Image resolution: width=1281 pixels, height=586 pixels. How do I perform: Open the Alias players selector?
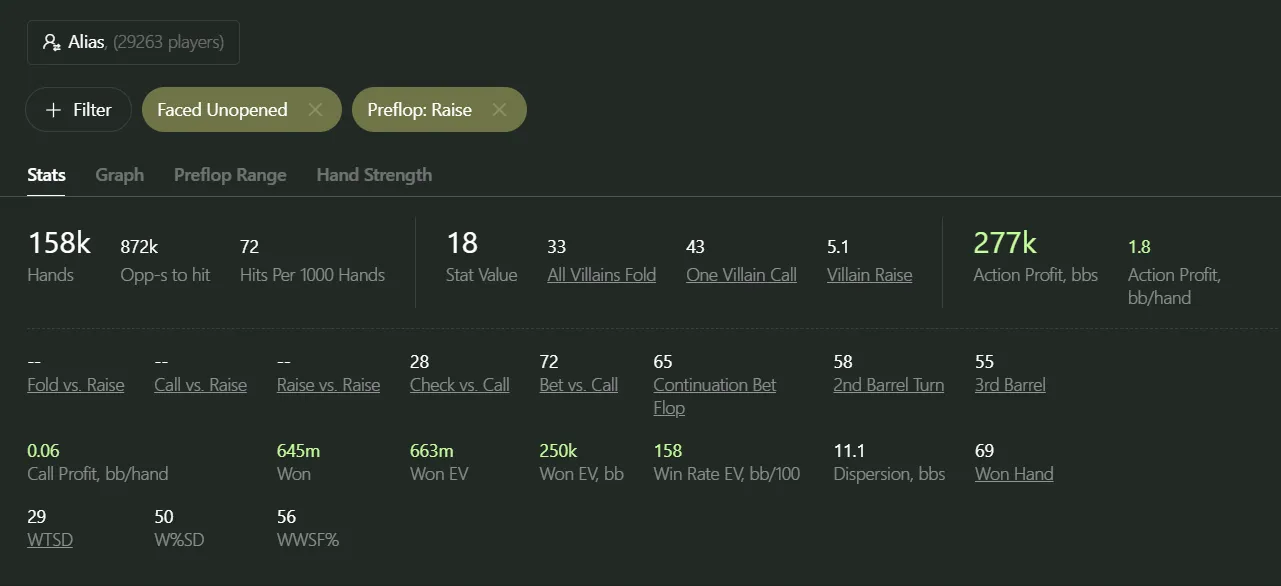click(x=133, y=43)
